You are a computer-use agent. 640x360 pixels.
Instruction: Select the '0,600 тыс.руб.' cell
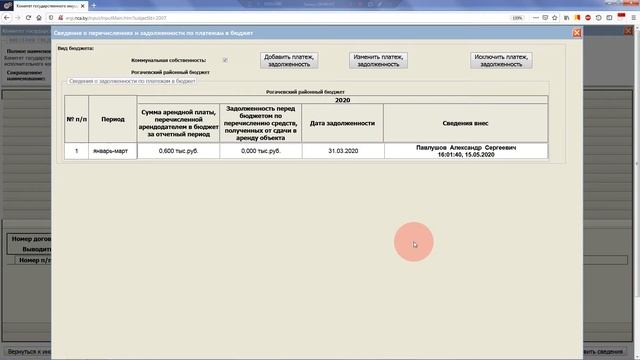tap(178, 151)
